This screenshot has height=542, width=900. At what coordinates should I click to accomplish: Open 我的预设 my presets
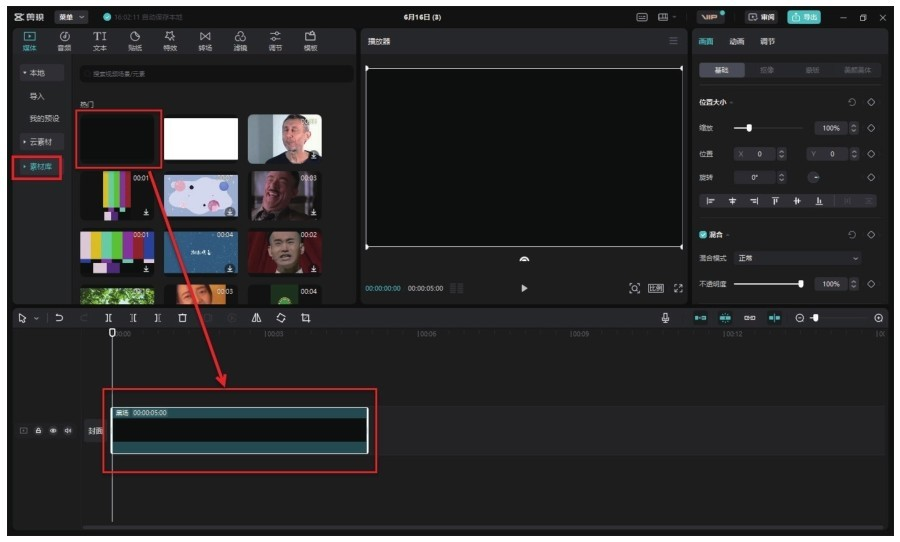pyautogui.click(x=44, y=118)
